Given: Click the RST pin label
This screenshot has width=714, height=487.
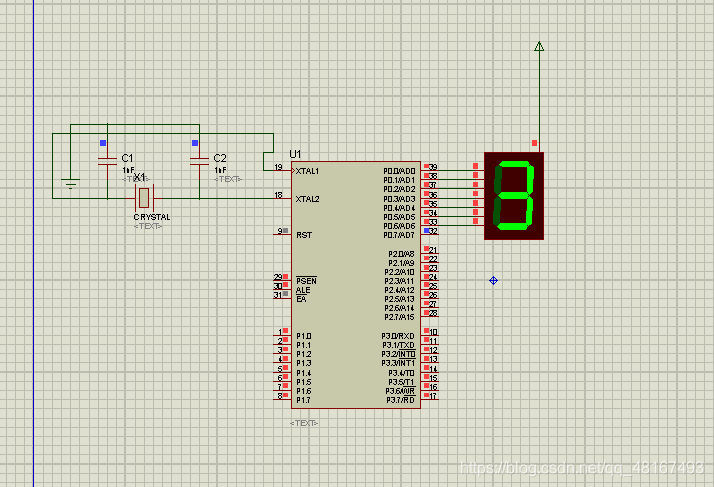Looking at the screenshot, I should tap(304, 235).
